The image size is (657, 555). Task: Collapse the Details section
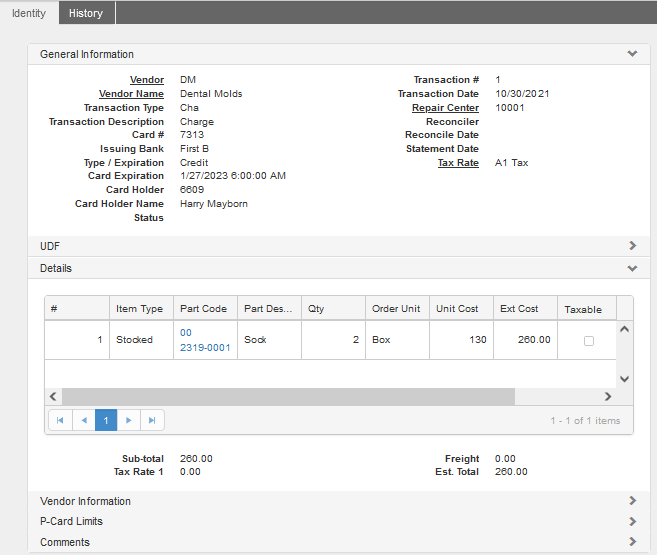point(631,268)
